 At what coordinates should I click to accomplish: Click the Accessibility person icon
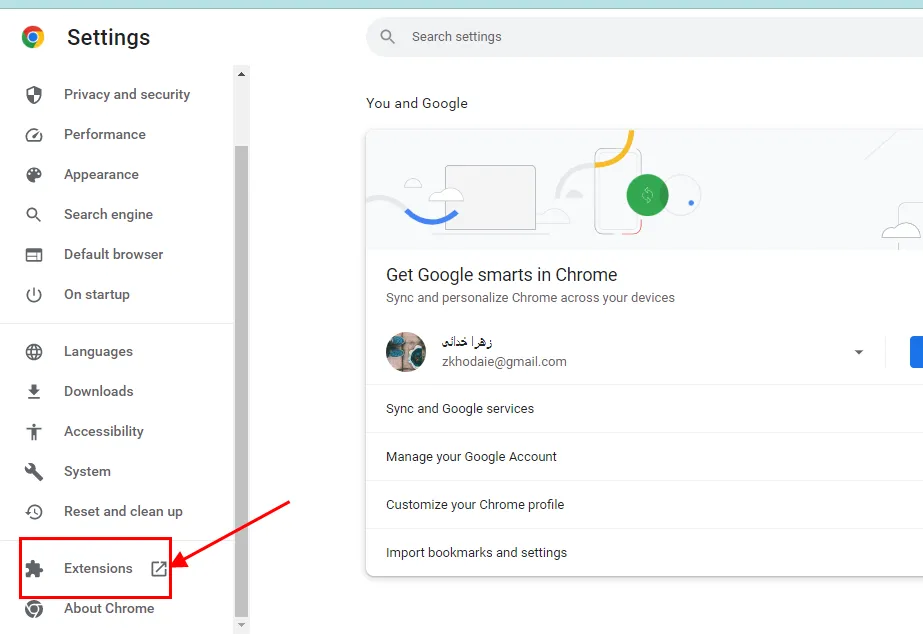coord(34,431)
